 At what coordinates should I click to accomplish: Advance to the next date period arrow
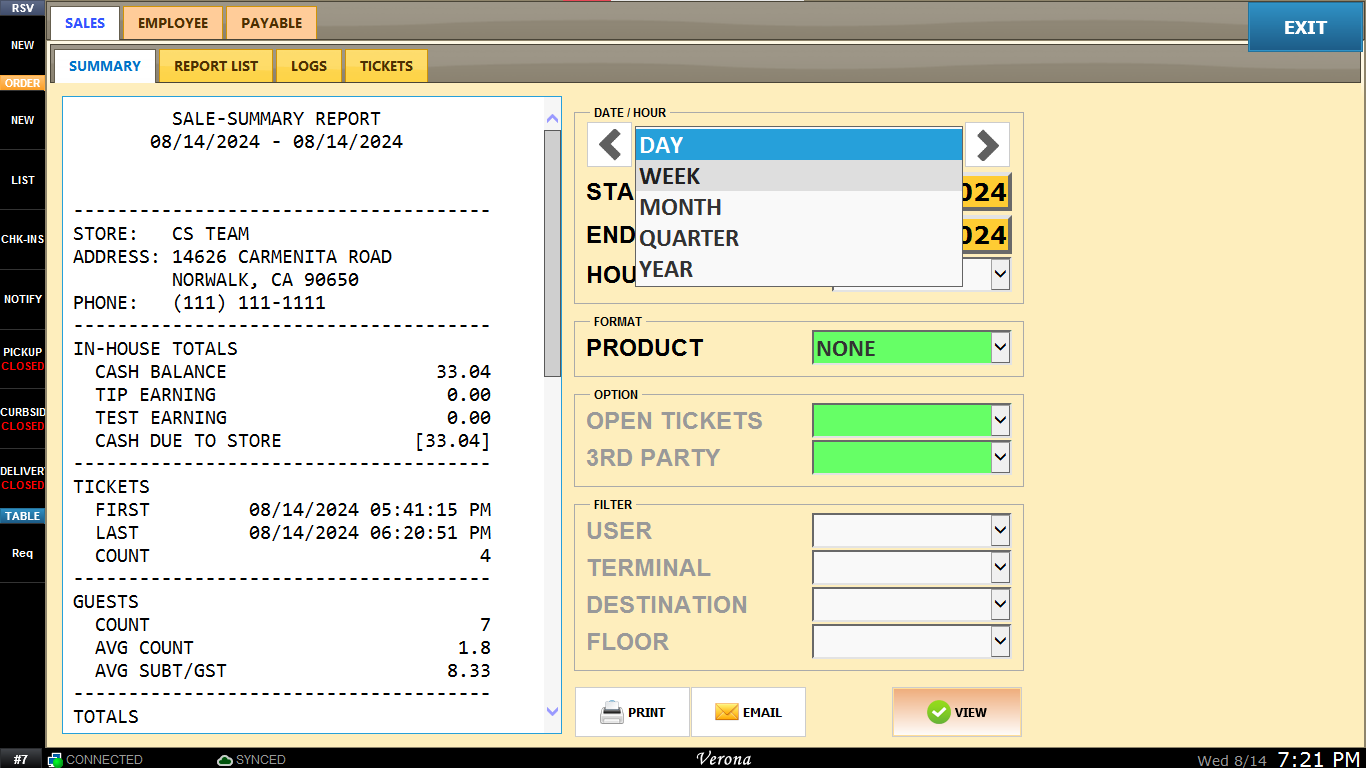click(x=987, y=145)
